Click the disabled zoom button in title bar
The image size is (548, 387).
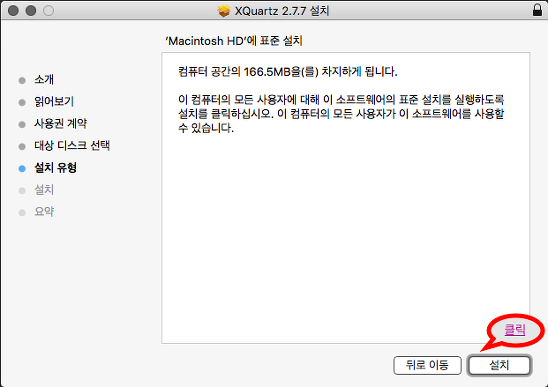pos(49,11)
